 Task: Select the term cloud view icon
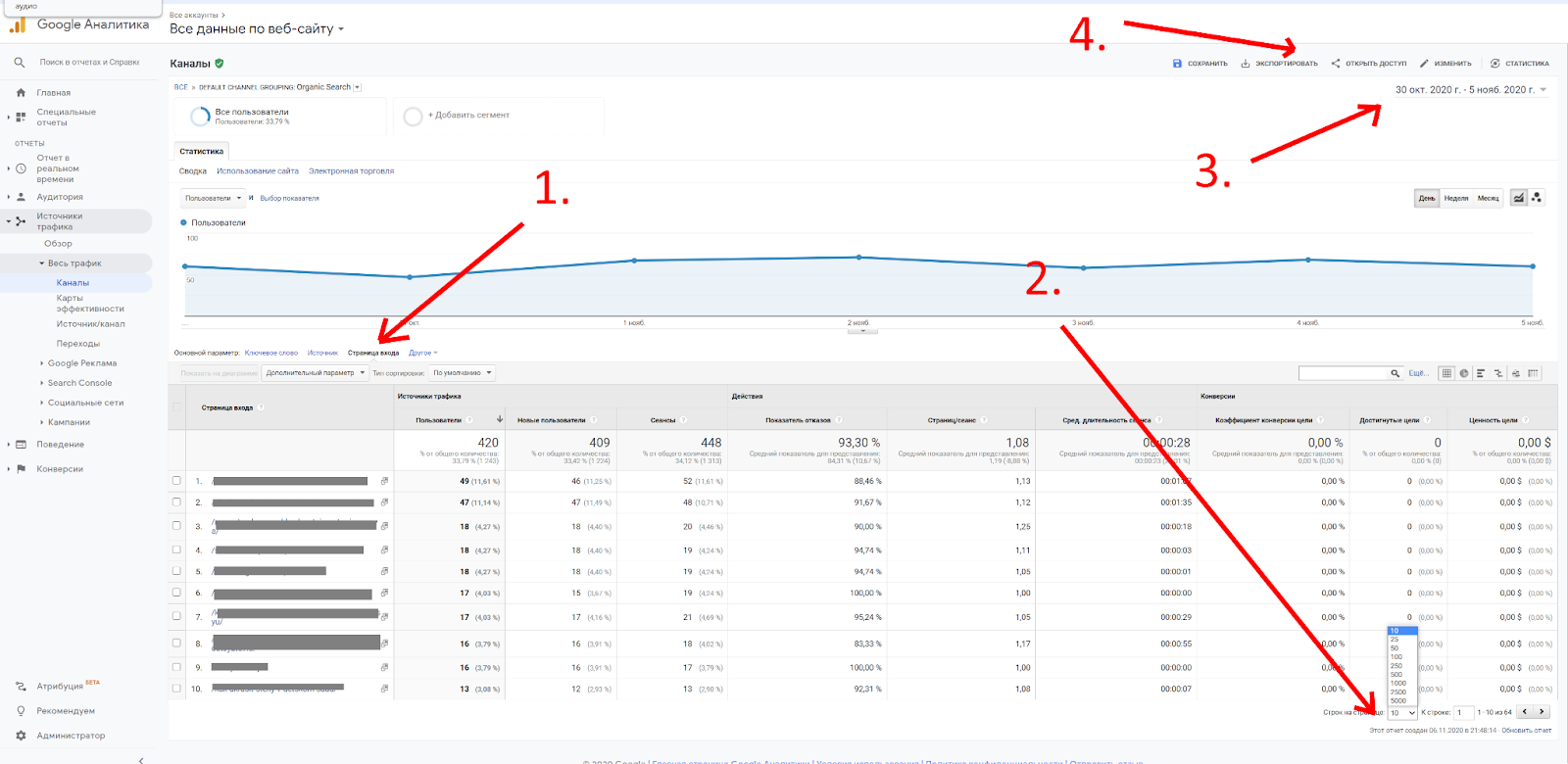point(1516,373)
